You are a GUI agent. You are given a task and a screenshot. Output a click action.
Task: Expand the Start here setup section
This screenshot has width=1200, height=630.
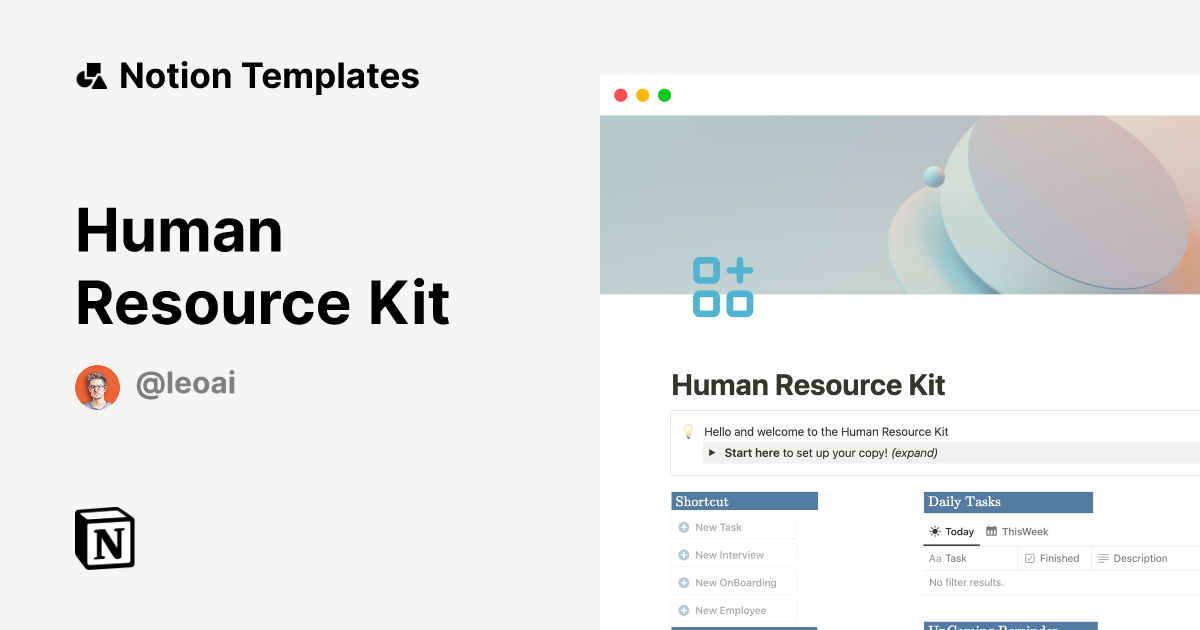pyautogui.click(x=712, y=452)
